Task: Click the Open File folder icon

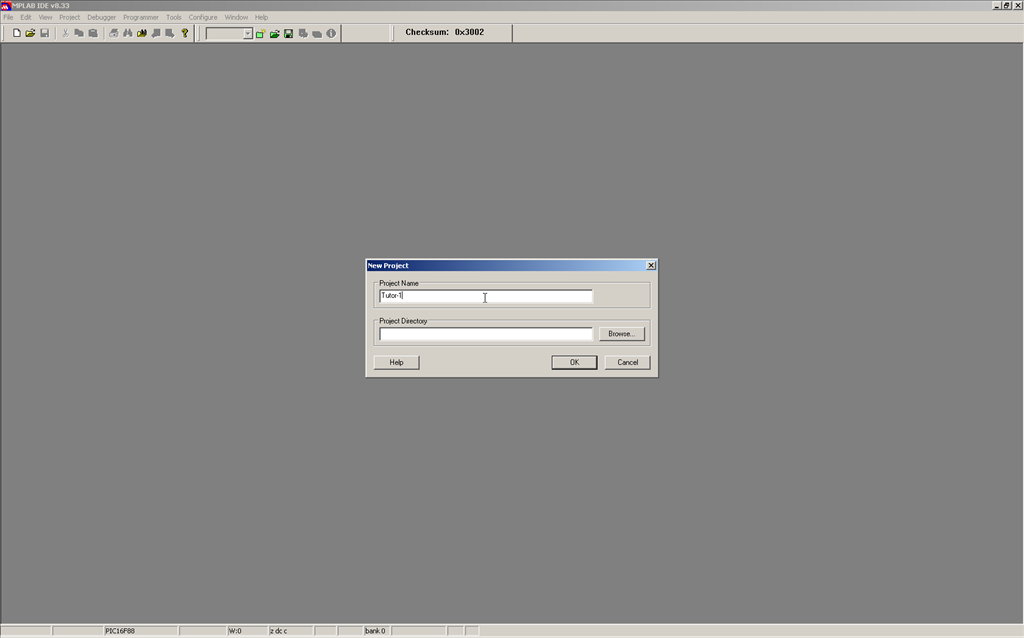Action: click(30, 33)
